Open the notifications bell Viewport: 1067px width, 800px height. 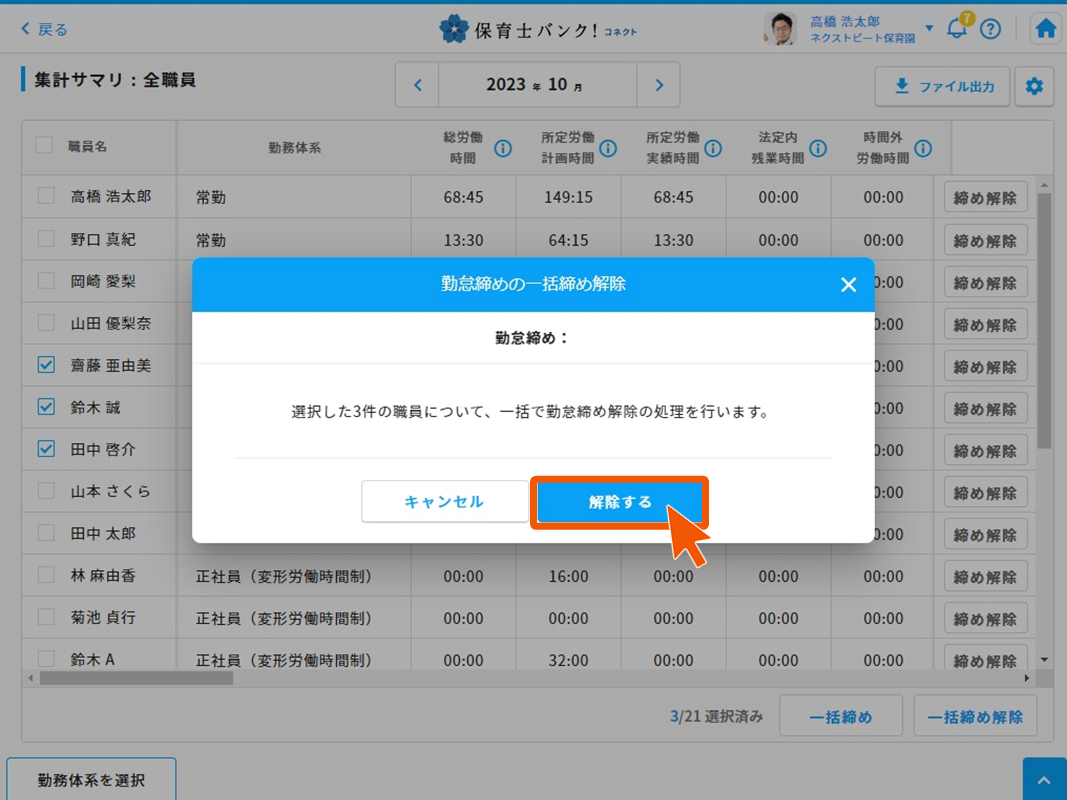(x=957, y=29)
